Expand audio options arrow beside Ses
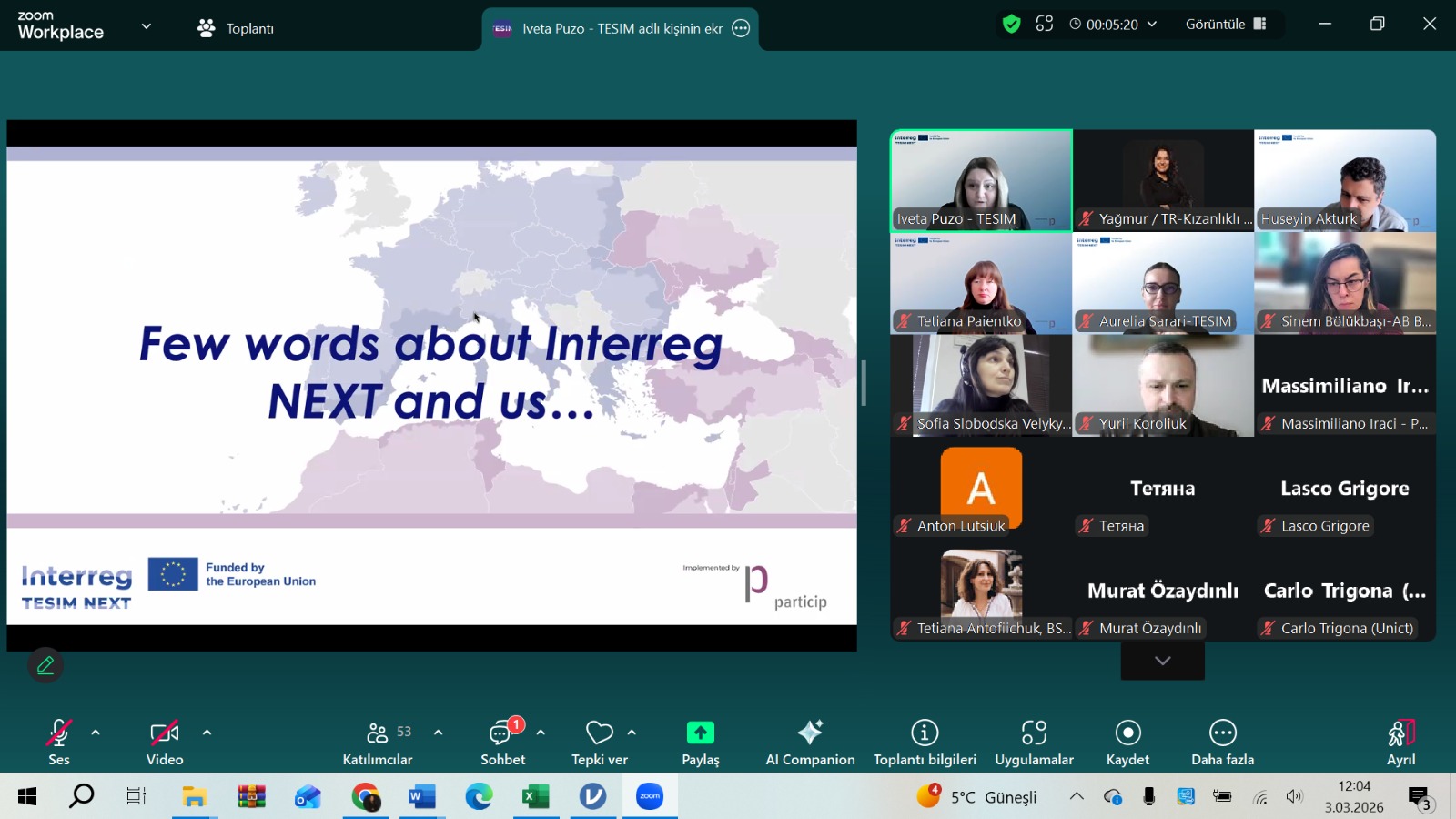Viewport: 1456px width, 819px height. pyautogui.click(x=96, y=733)
